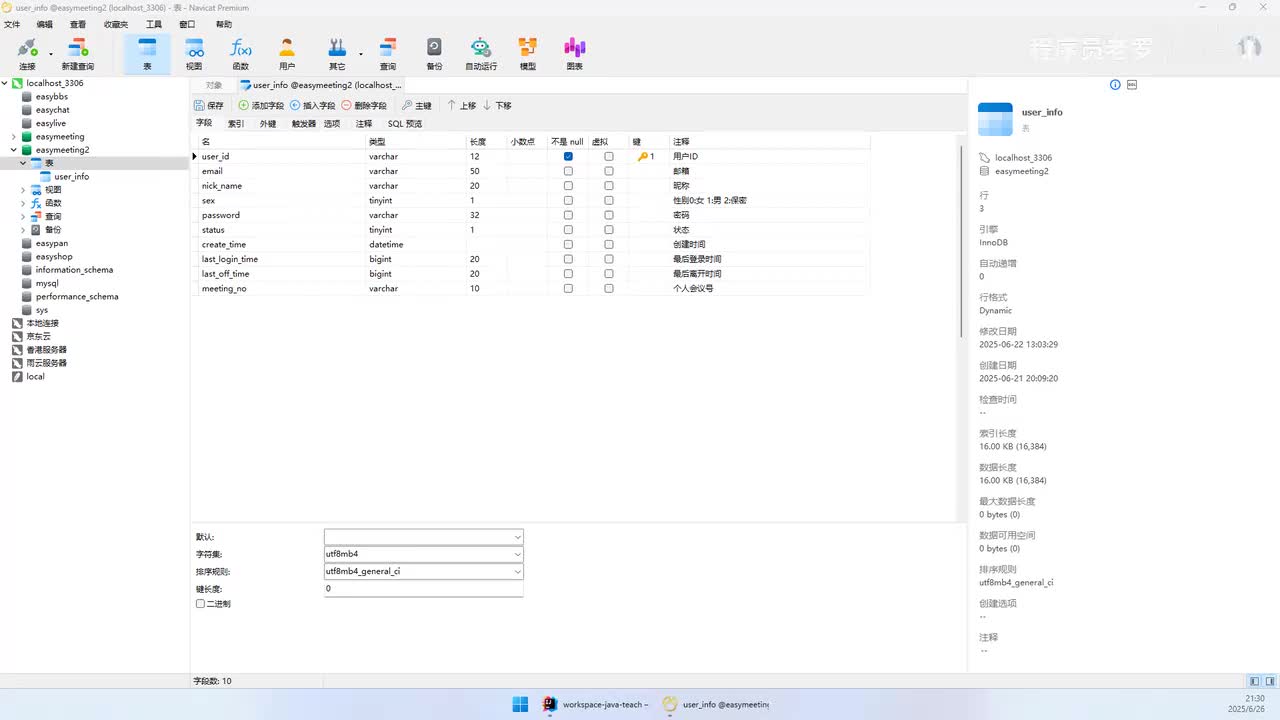Image resolution: width=1280 pixels, height=720 pixels.
Task: Open the 窗口 Window menu
Action: [x=187, y=24]
